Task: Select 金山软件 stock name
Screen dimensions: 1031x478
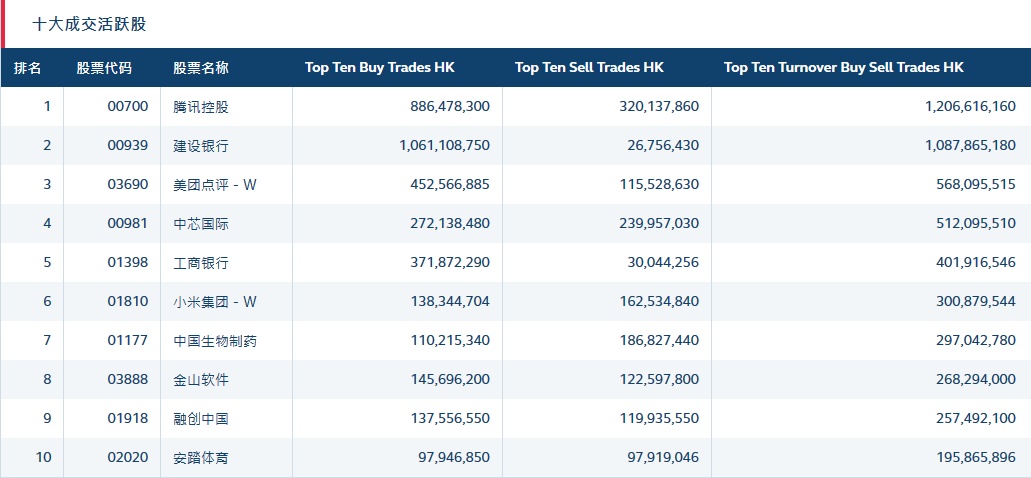Action: [201, 380]
